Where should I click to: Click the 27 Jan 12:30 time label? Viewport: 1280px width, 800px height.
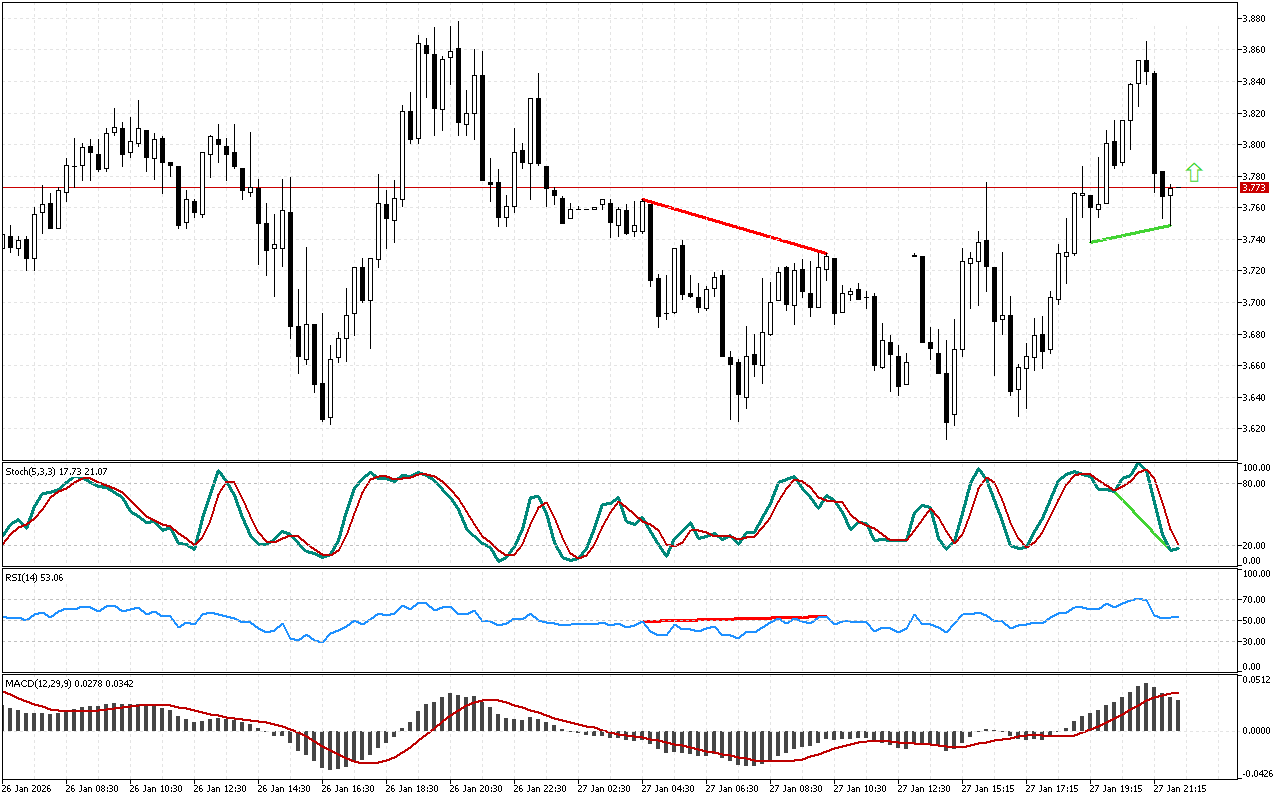pos(922,788)
